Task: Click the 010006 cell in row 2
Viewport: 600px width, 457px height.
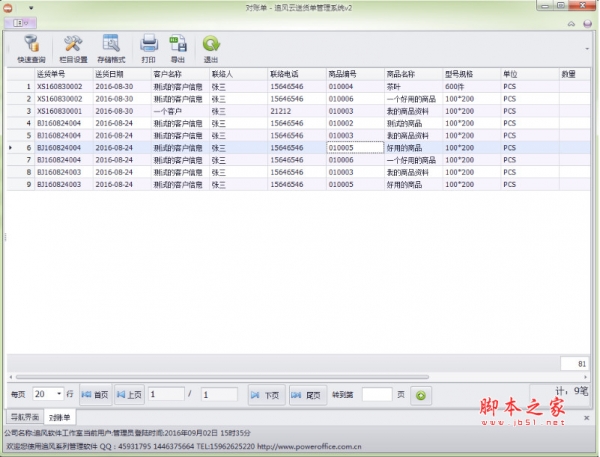Action: (x=355, y=99)
